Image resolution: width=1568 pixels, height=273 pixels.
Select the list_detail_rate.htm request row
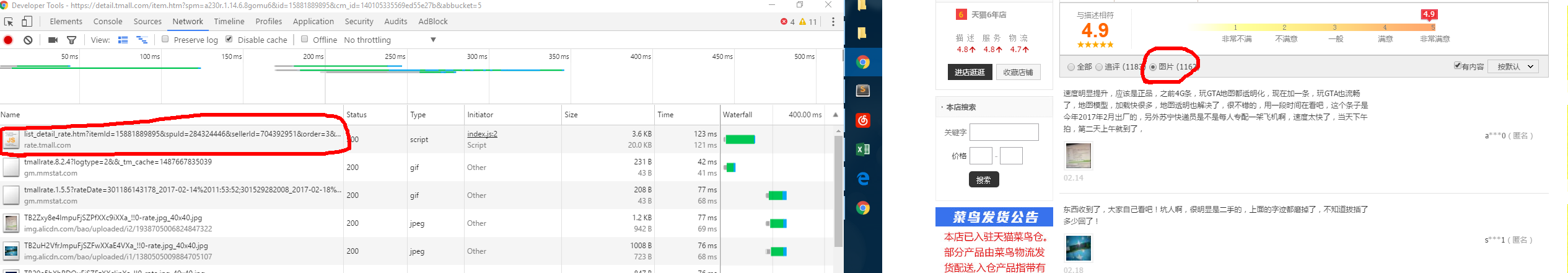pyautogui.click(x=417, y=140)
